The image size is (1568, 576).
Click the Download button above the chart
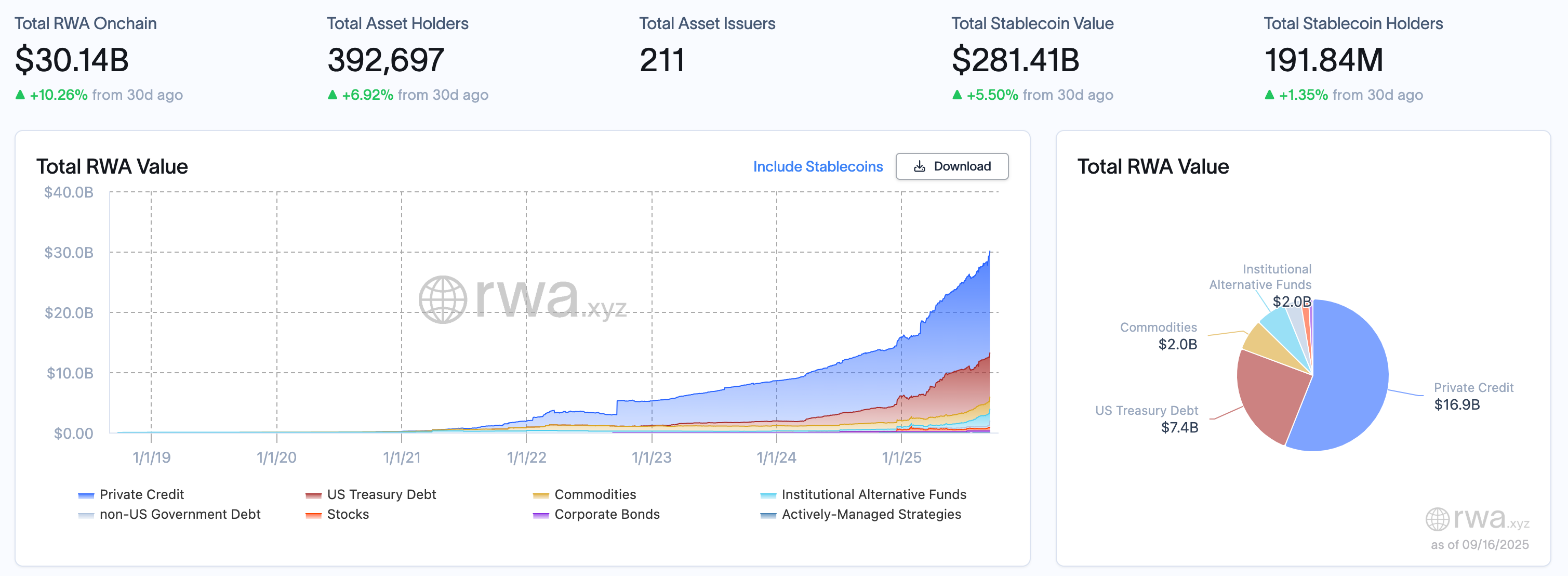(x=951, y=166)
